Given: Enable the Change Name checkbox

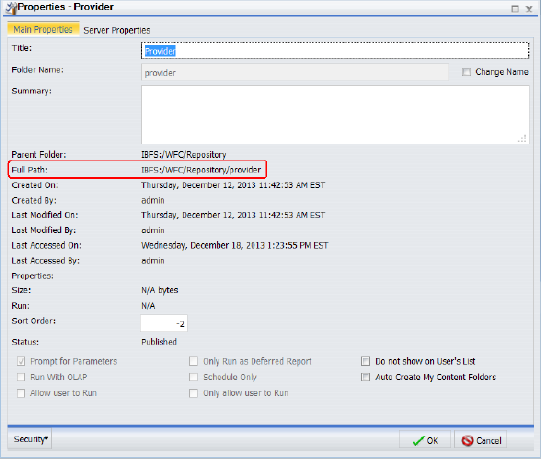Looking at the screenshot, I should click(466, 72).
